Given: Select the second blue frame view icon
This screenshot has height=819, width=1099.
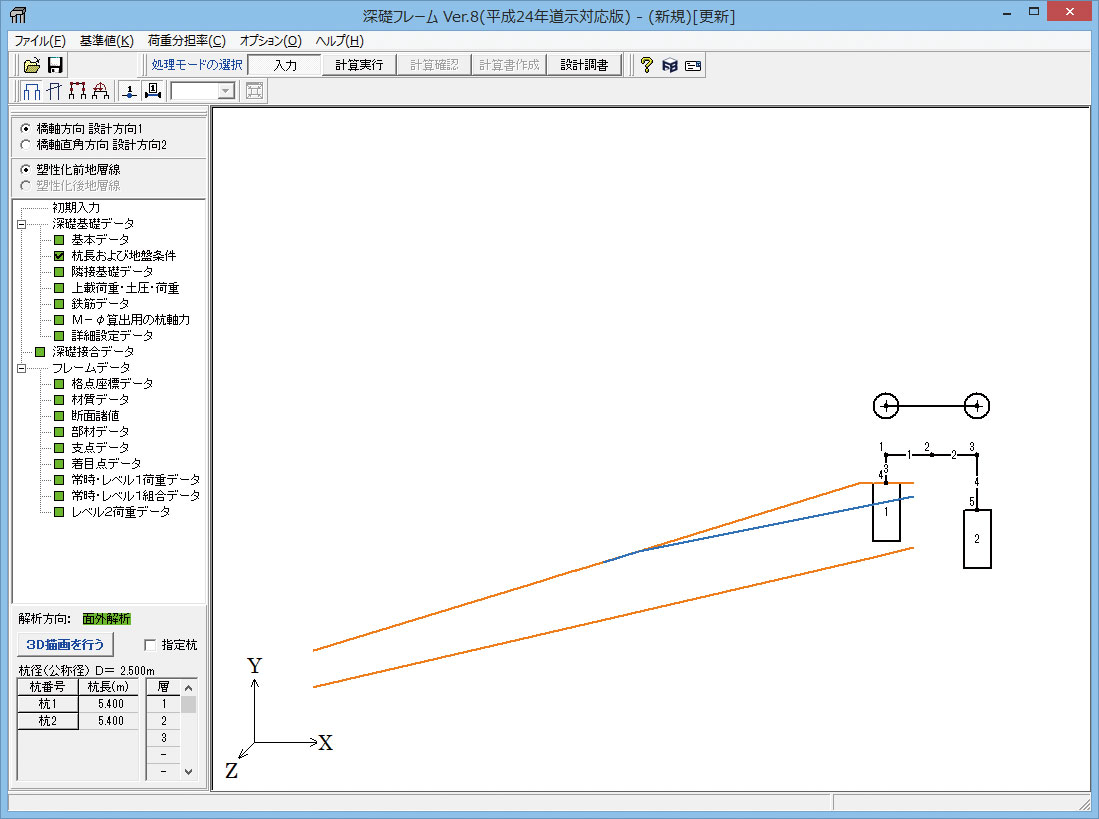Looking at the screenshot, I should (55, 90).
